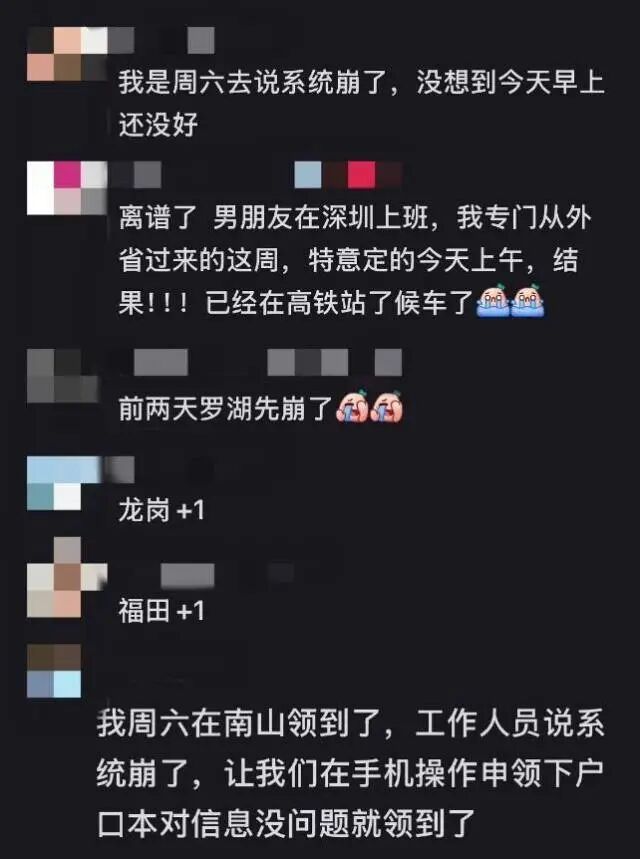Open the gray avatar beside the 罗湖先崩了 comment
Image resolution: width=640 pixels, height=859 pixels.
pyautogui.click(x=63, y=376)
